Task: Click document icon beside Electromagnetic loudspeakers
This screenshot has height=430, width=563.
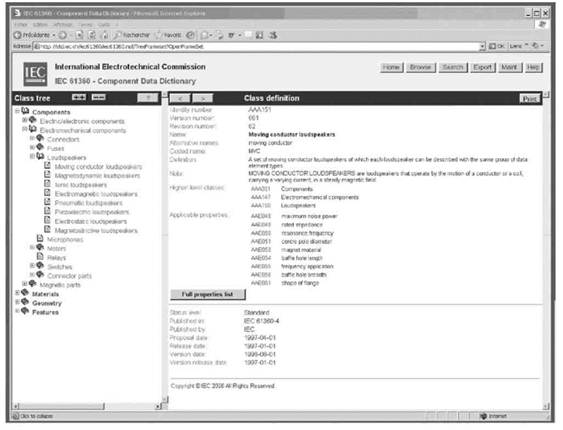Action: [47, 193]
